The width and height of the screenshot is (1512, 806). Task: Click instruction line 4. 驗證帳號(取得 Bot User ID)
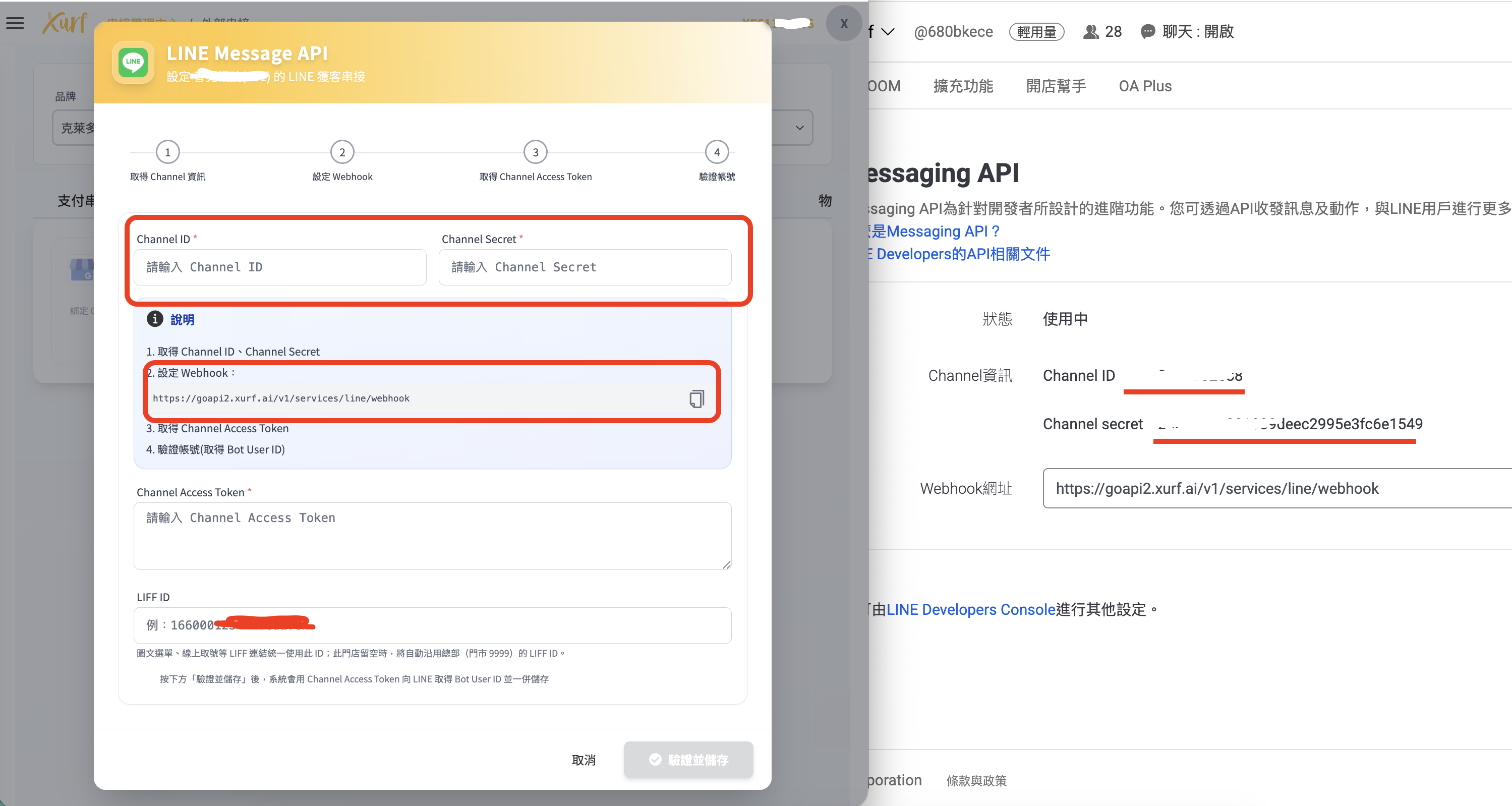coord(215,450)
